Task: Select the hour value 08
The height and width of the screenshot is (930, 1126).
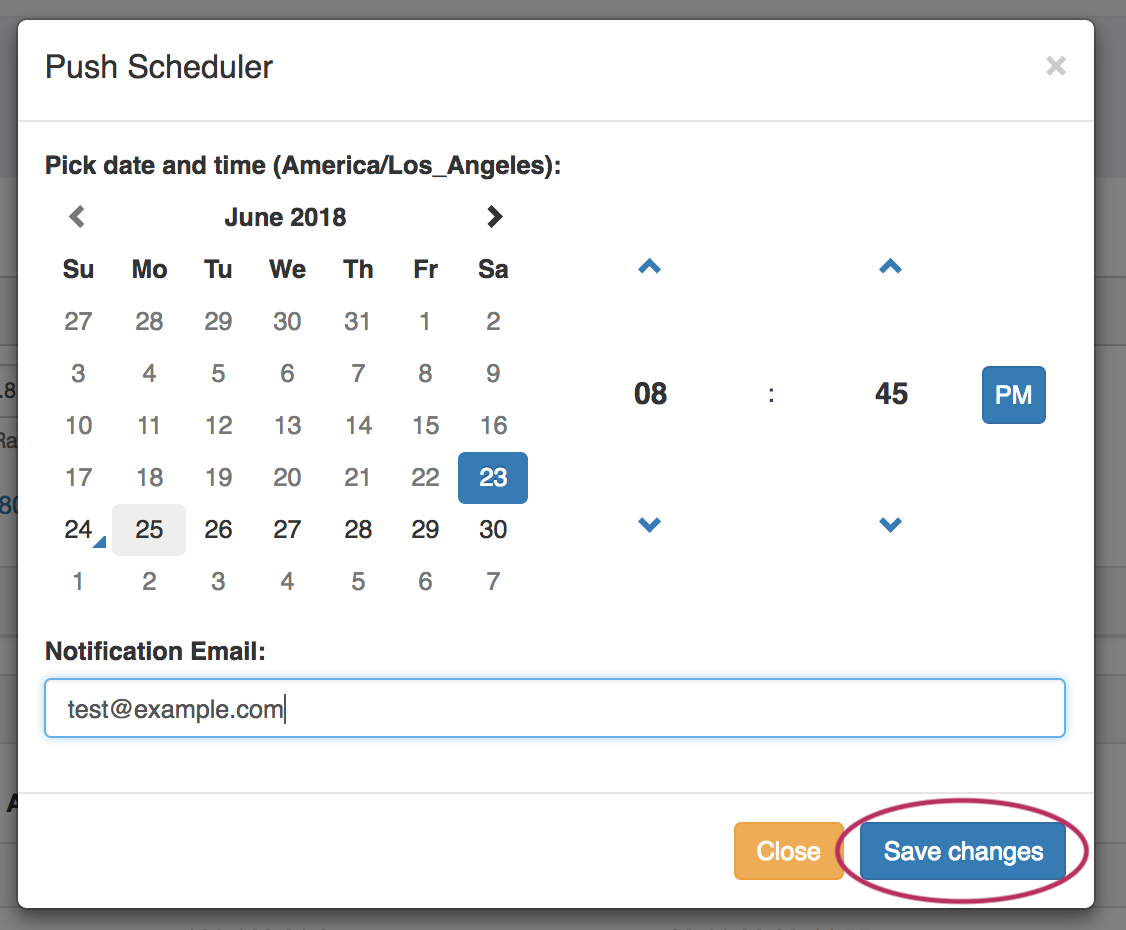Action: tap(650, 394)
